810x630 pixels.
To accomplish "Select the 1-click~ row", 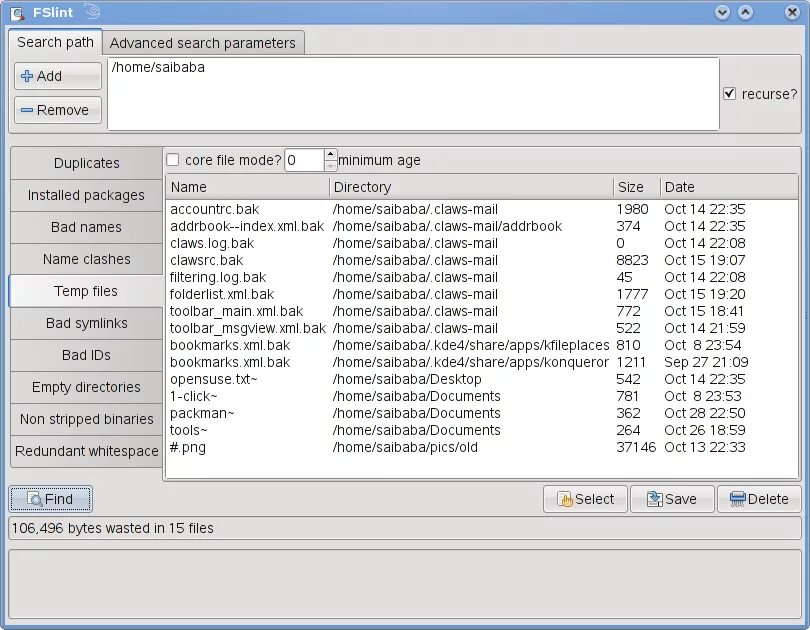I will tap(481, 397).
